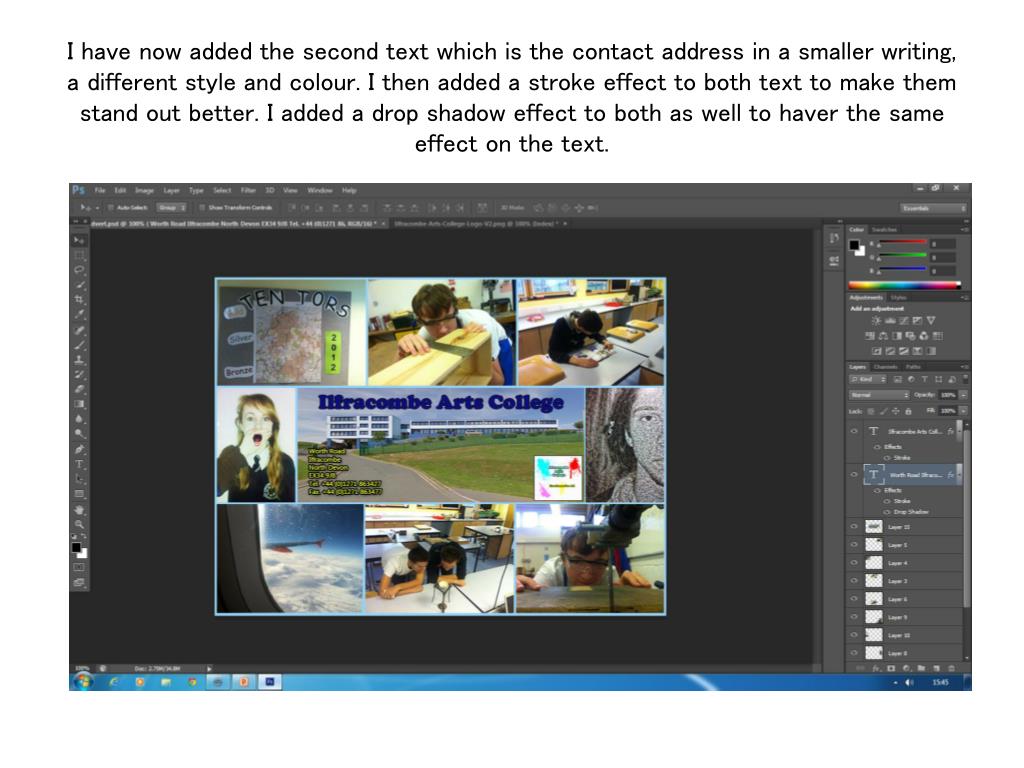Screen dimensions: 1024x768
Task: Select the Crop tool
Action: point(79,300)
